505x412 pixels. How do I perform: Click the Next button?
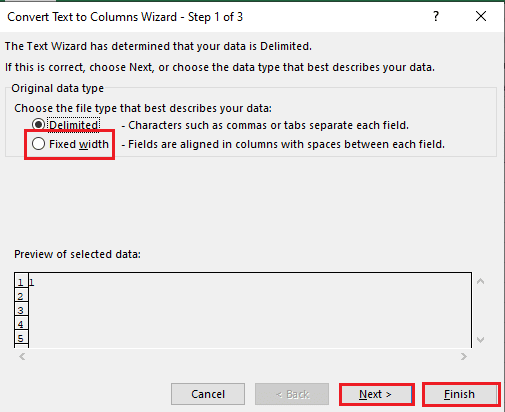click(x=377, y=394)
